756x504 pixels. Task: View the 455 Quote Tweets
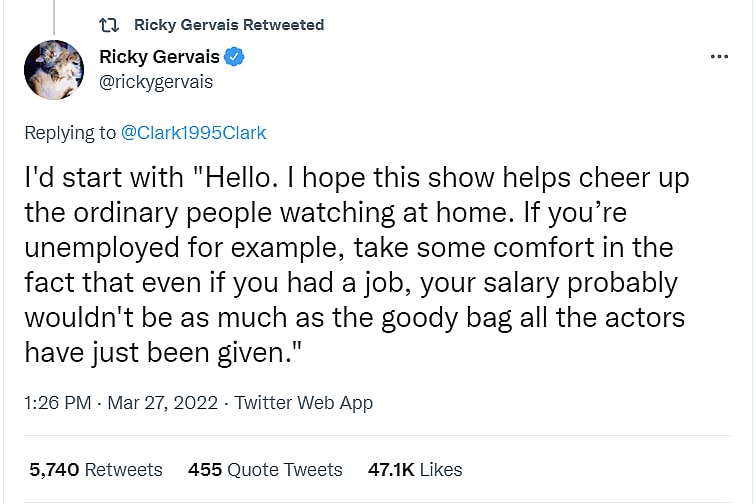[265, 469]
